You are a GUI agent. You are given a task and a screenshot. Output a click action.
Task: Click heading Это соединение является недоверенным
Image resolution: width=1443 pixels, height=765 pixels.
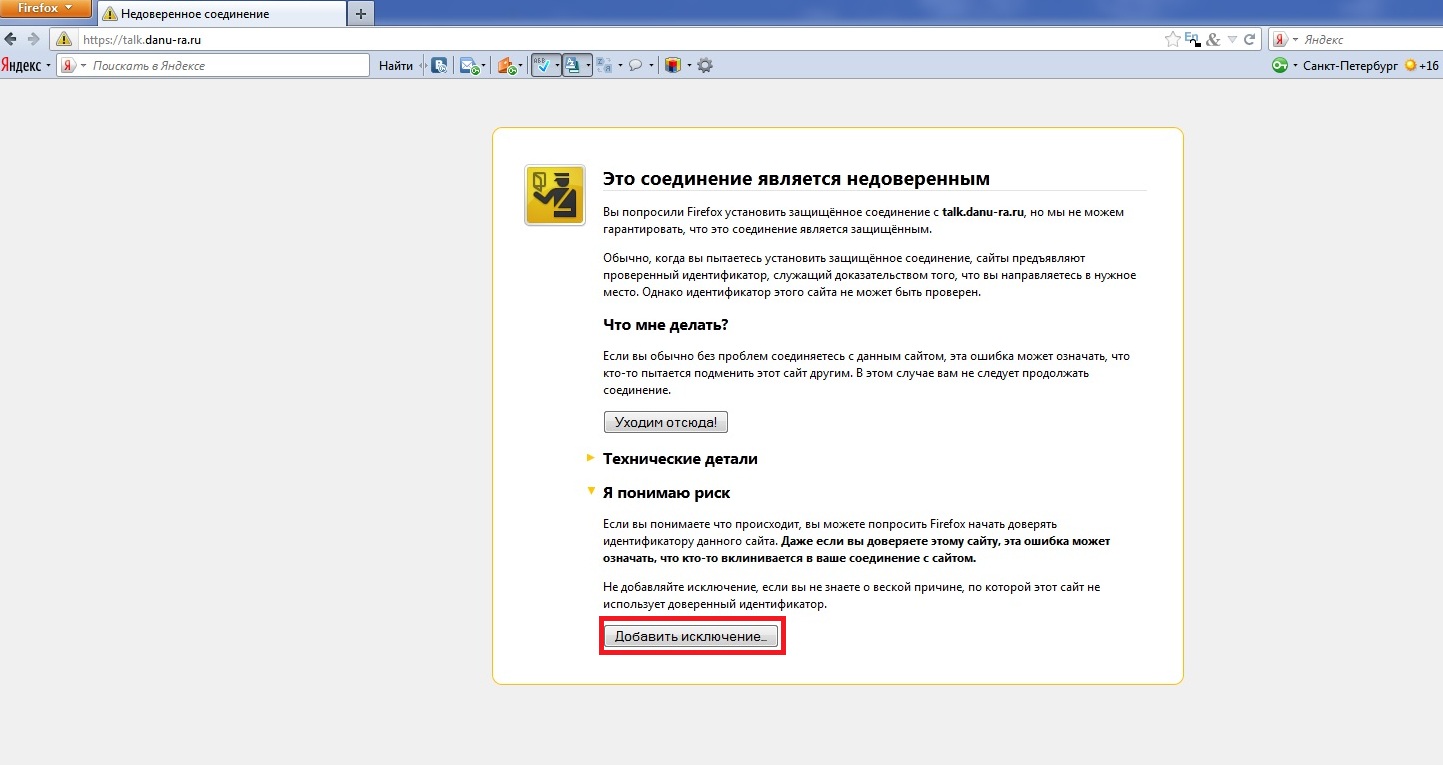pyautogui.click(x=796, y=179)
